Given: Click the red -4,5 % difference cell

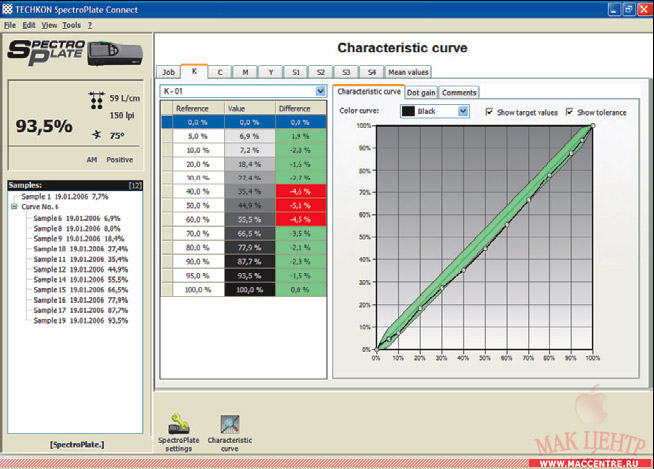Looking at the screenshot, I should click(x=300, y=219).
